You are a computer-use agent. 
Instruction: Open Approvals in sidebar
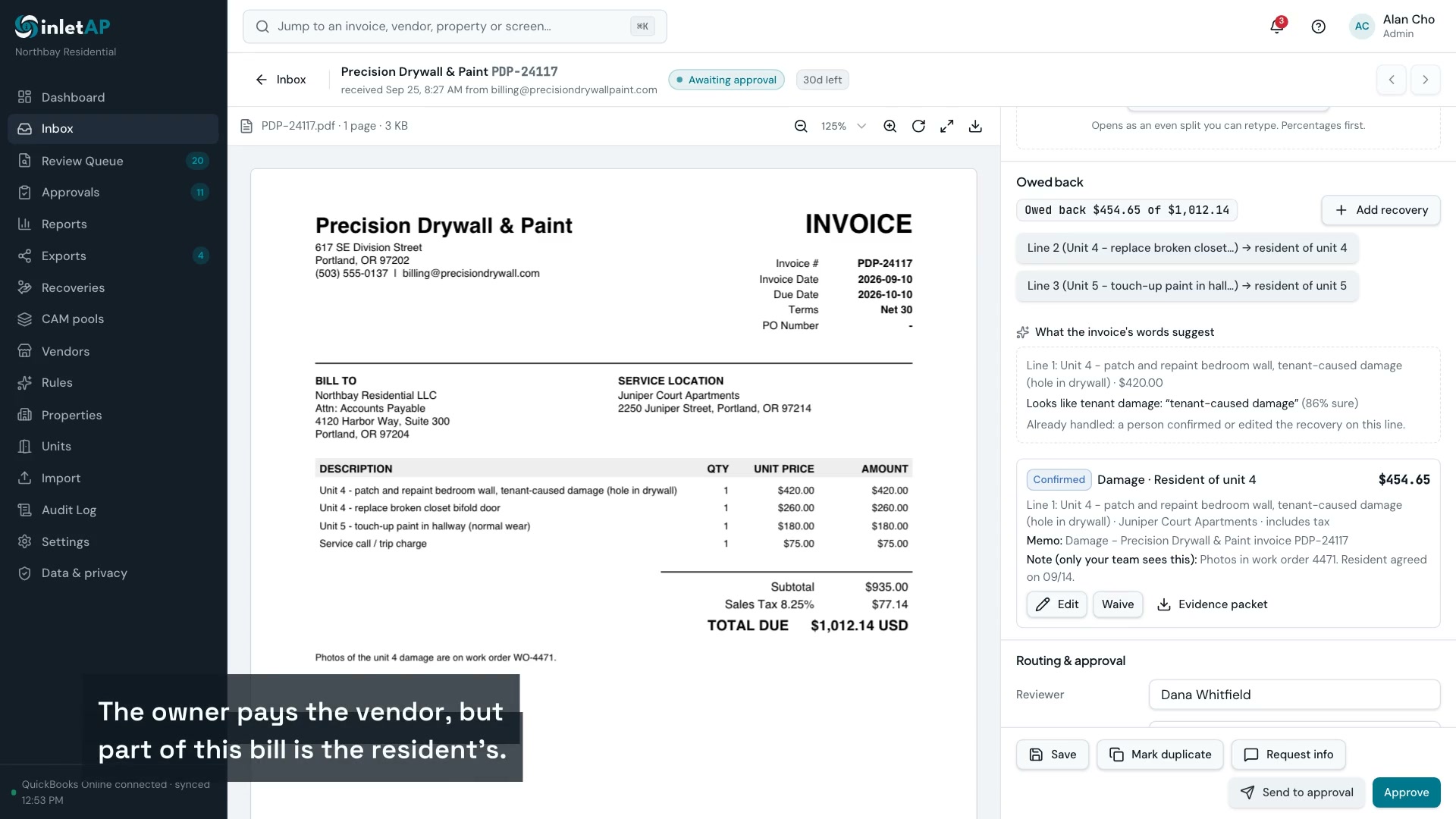(113, 193)
